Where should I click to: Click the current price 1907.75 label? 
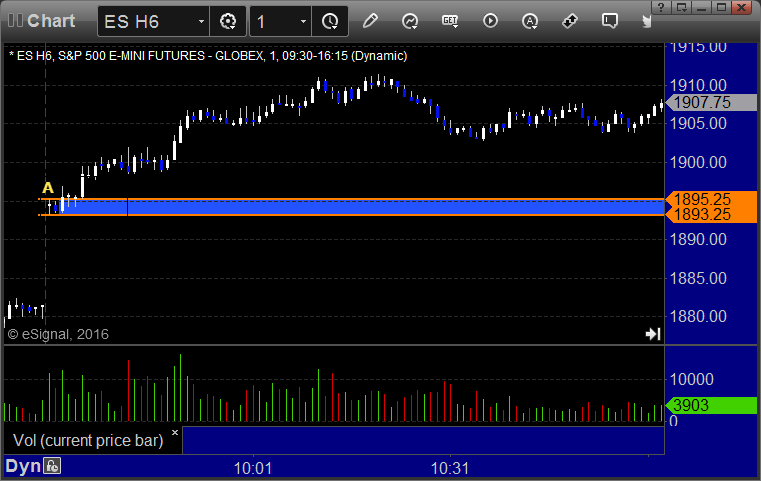coord(711,102)
